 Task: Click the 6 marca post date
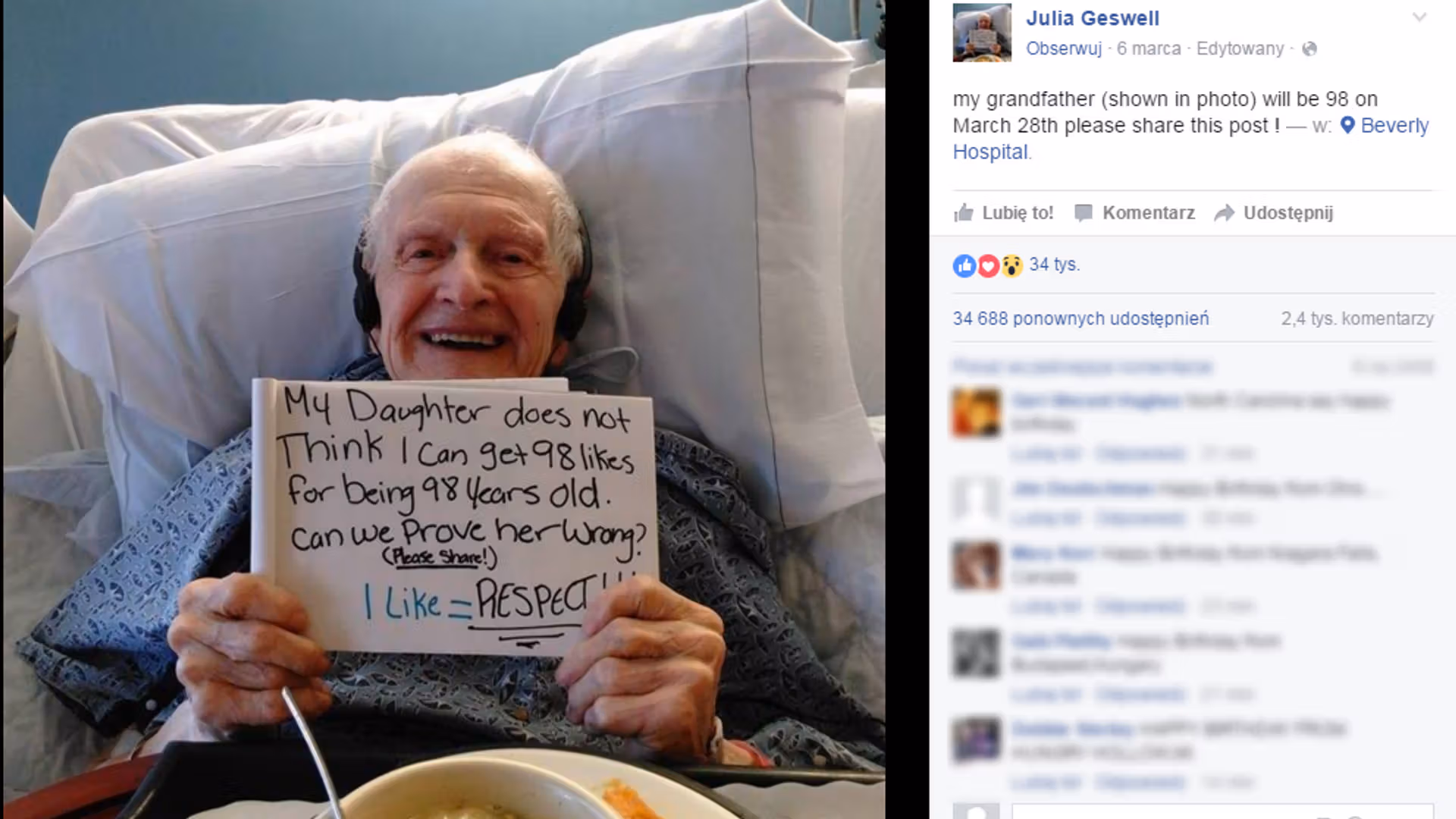click(x=1149, y=49)
